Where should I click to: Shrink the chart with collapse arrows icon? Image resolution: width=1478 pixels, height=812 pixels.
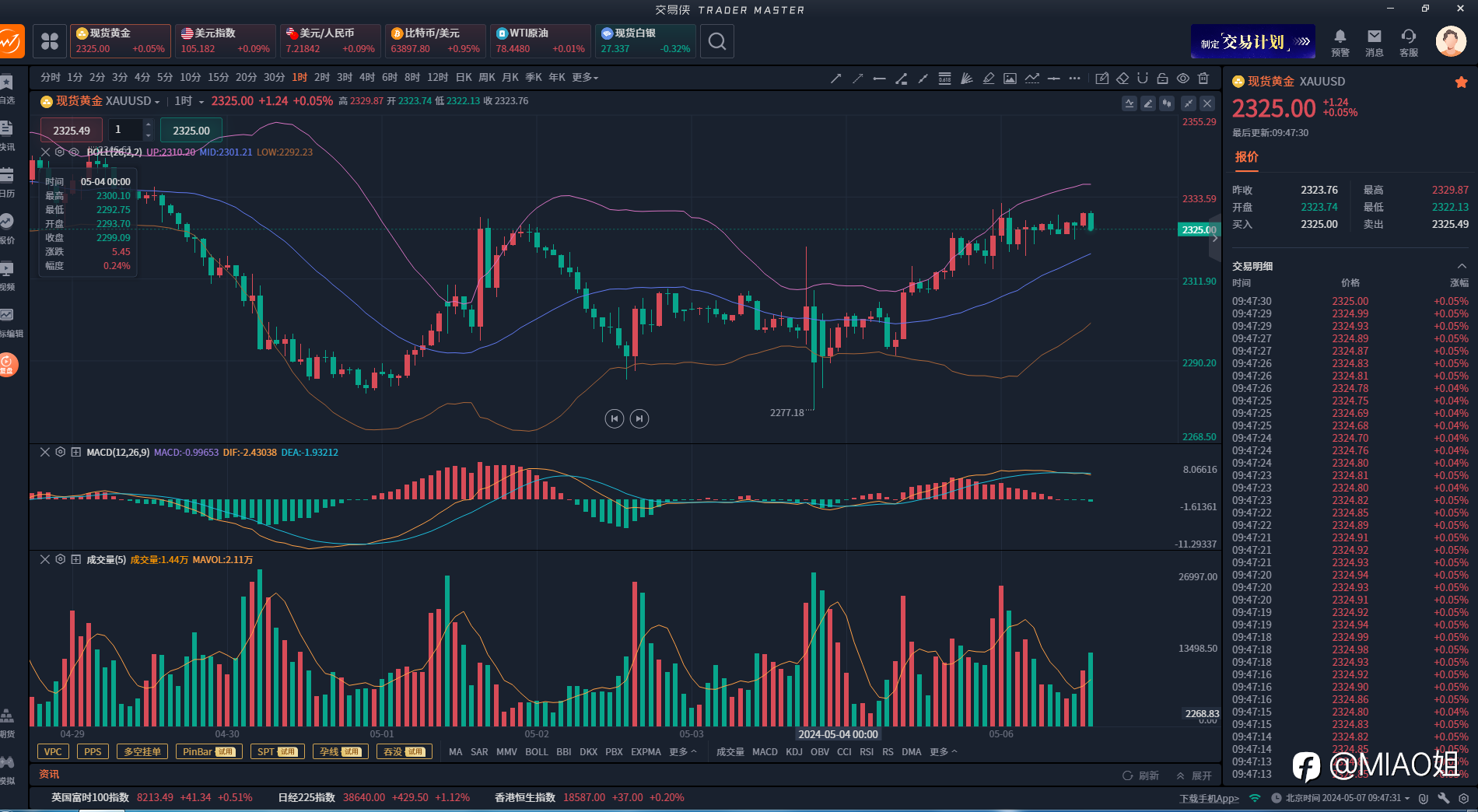tap(1189, 103)
